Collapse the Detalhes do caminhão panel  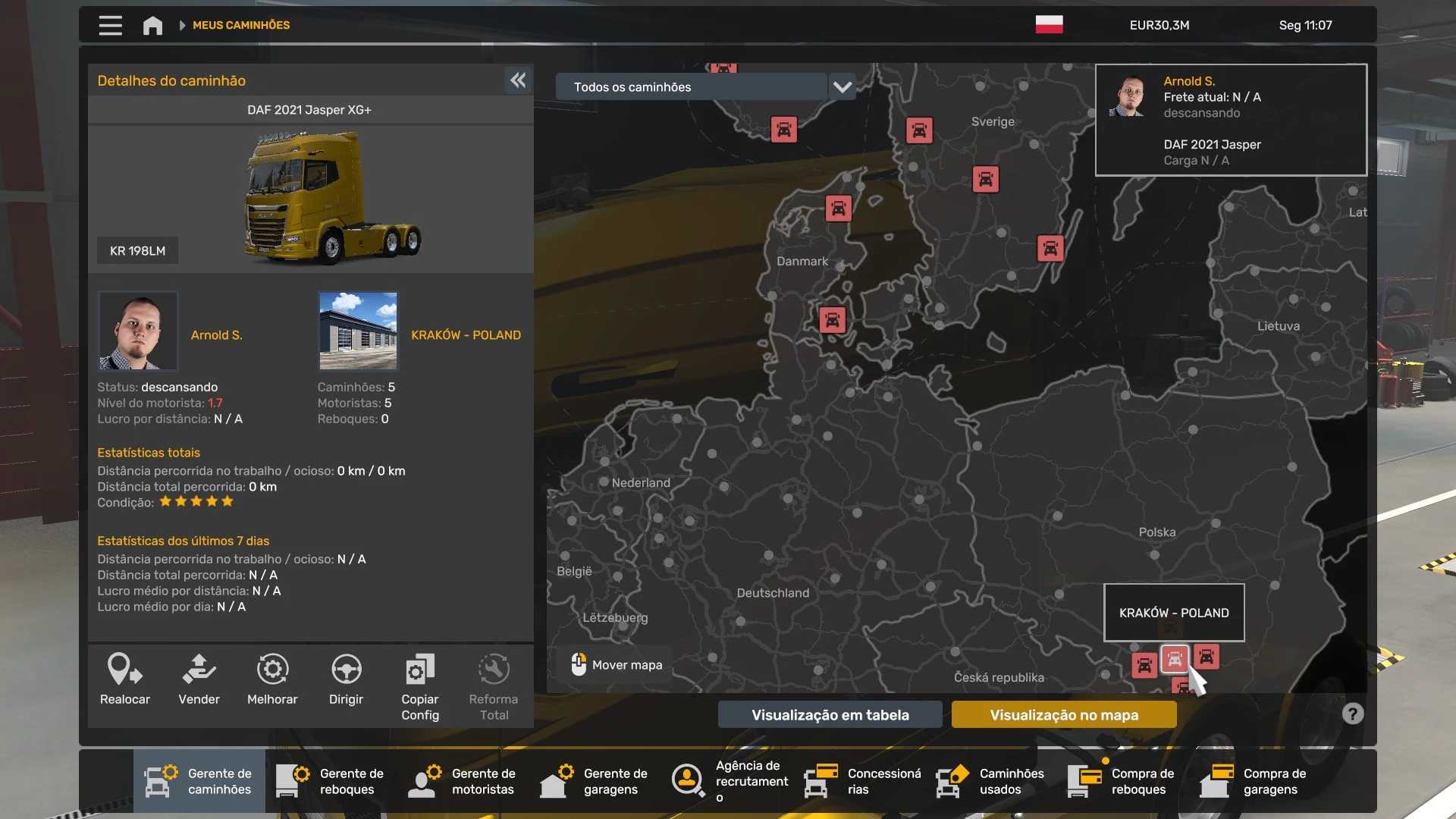(518, 80)
